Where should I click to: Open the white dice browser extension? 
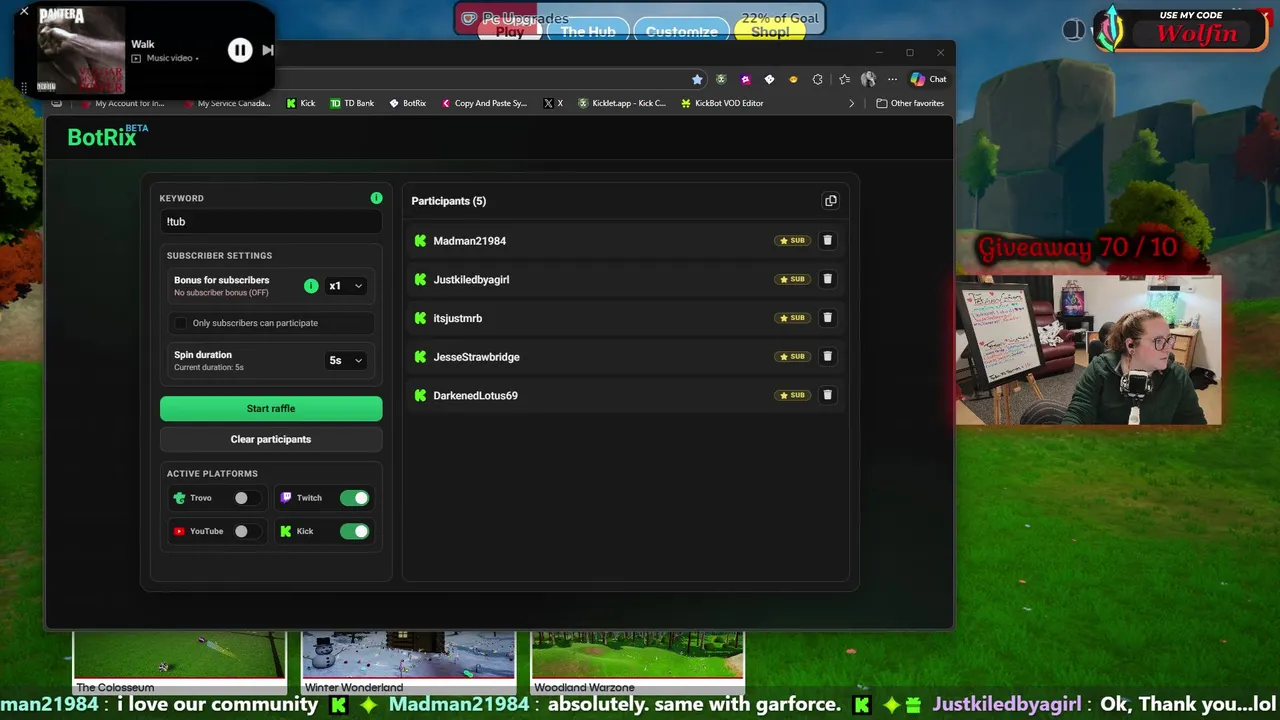[x=769, y=79]
